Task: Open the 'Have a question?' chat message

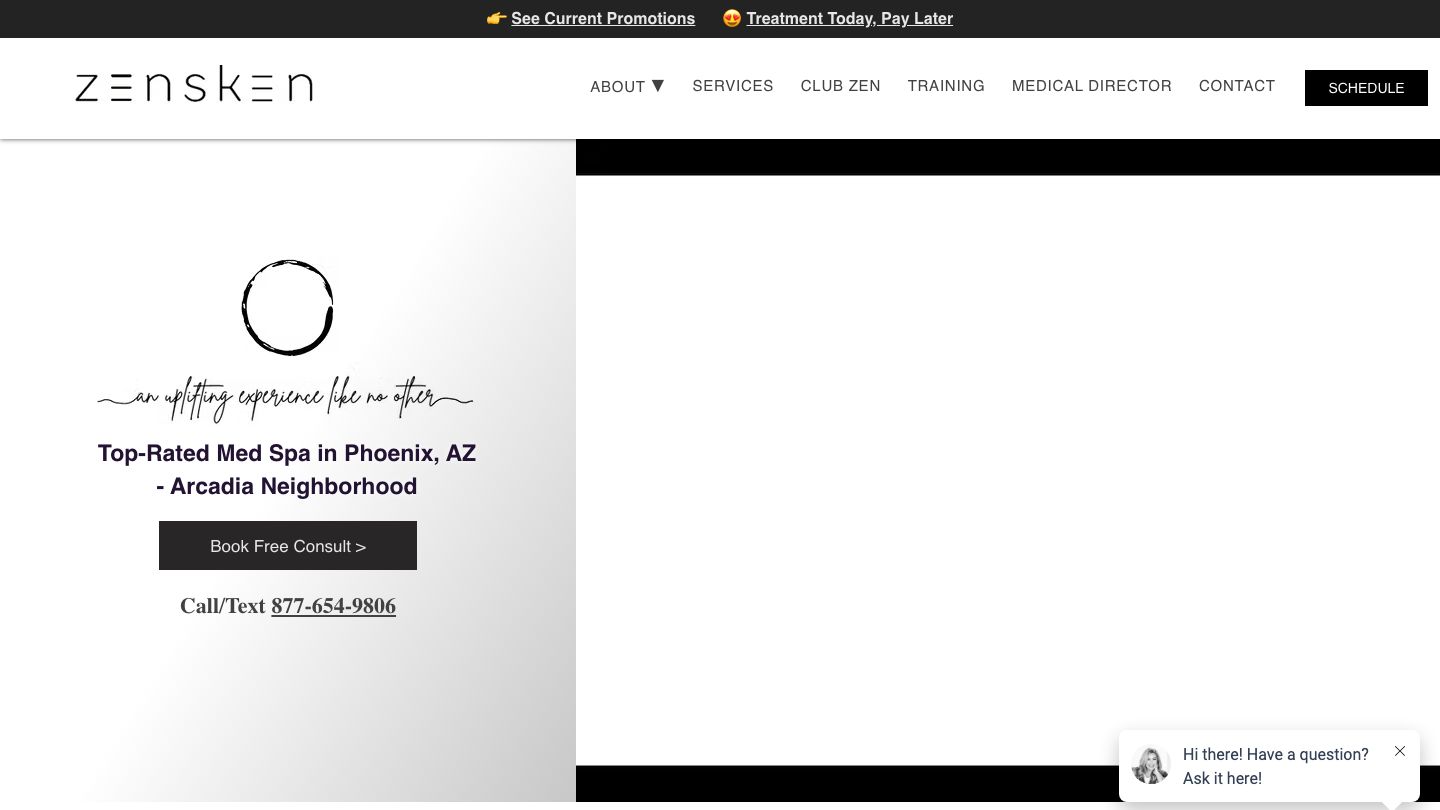Action: 1275,766
